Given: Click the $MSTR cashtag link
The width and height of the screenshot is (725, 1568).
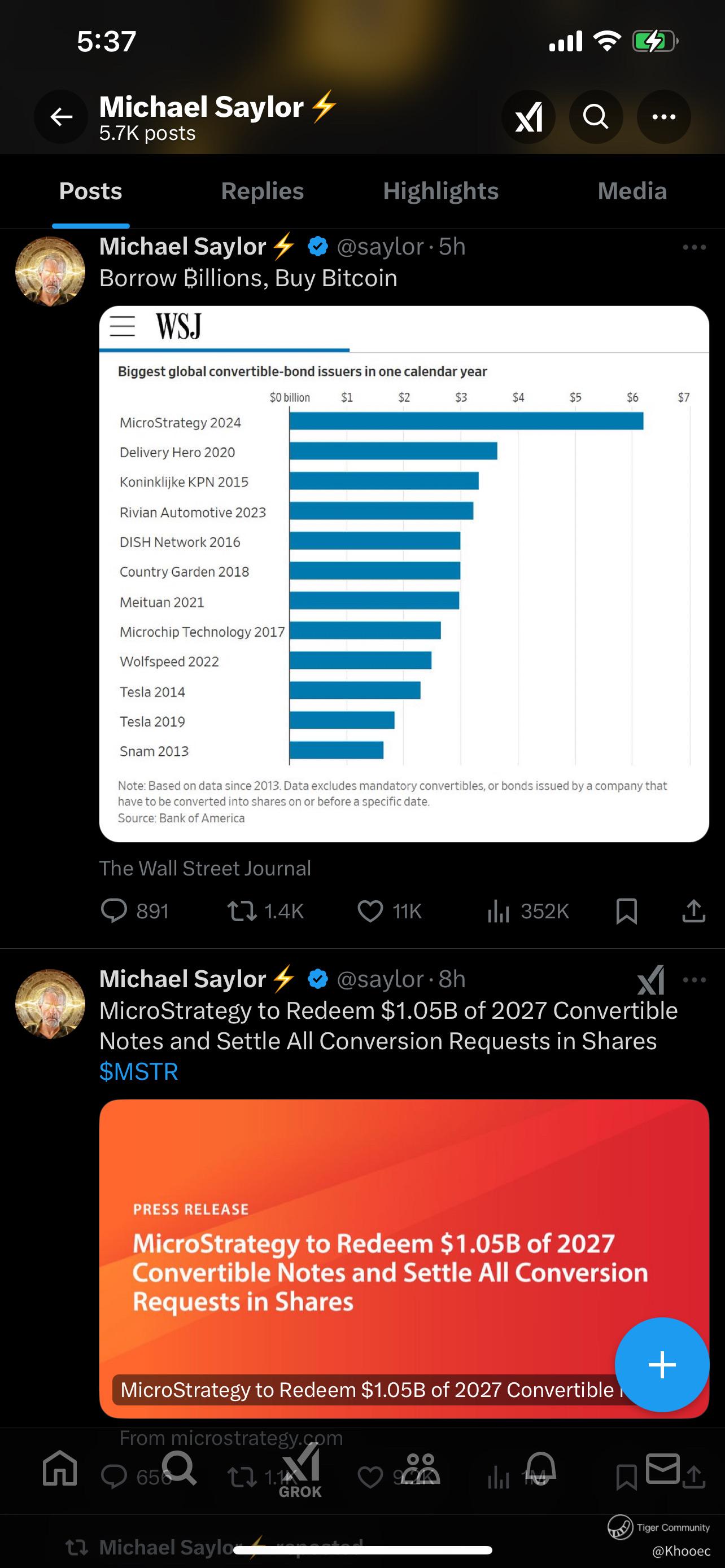Looking at the screenshot, I should coord(139,1071).
